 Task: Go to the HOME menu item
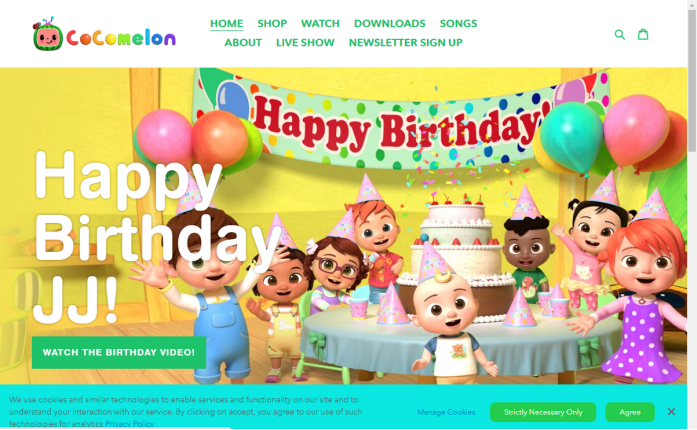point(226,24)
